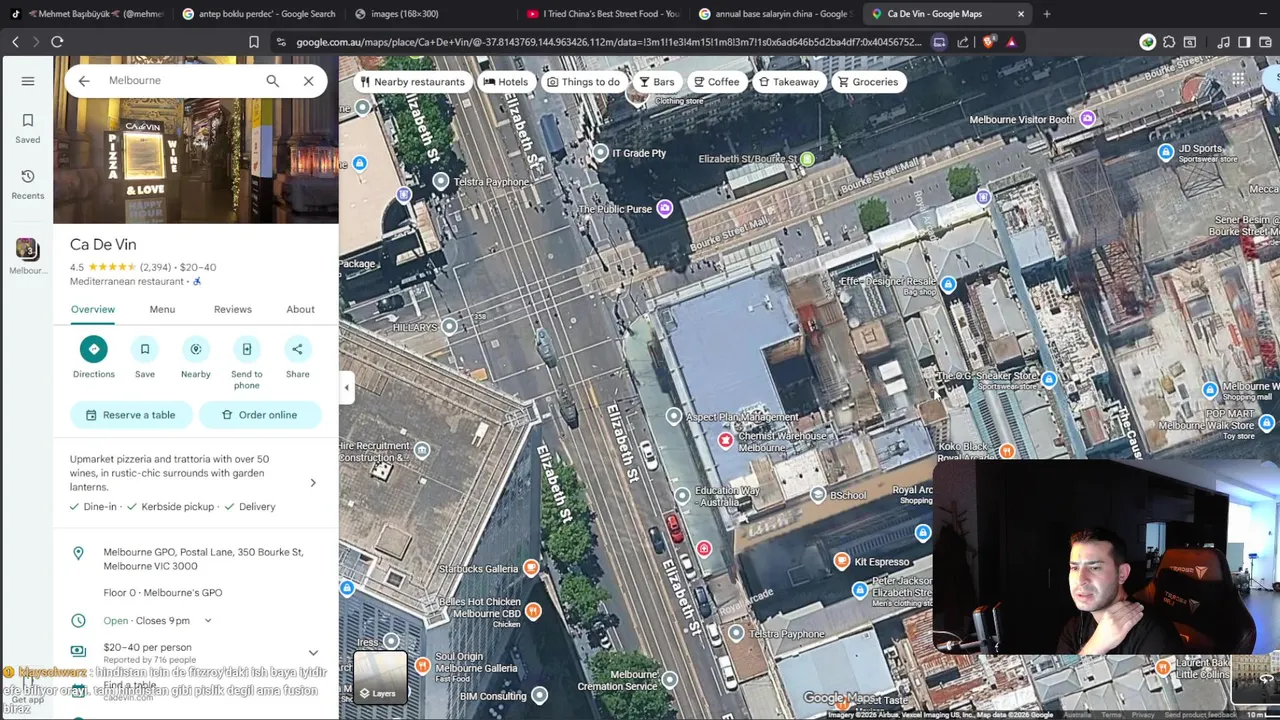The image size is (1280, 720).
Task: Select the Hotels filter chip
Action: tap(505, 82)
